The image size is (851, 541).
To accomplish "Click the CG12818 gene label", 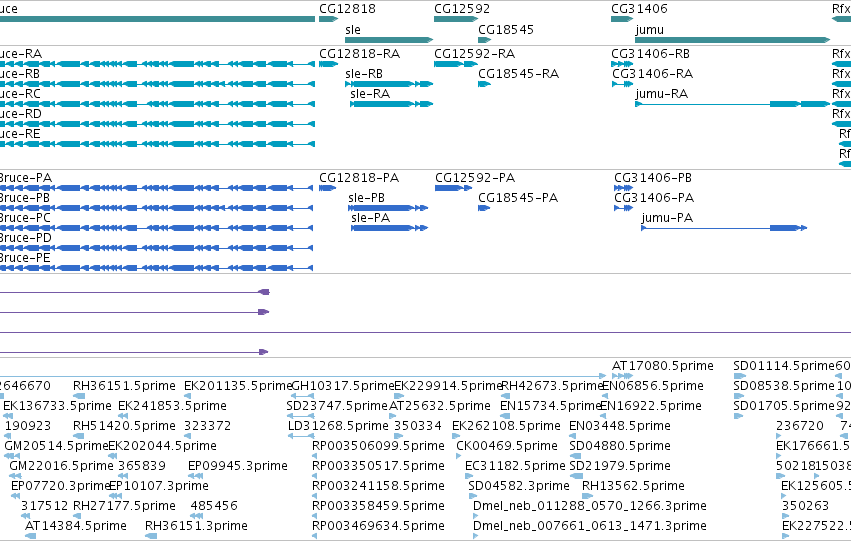I will click(347, 9).
